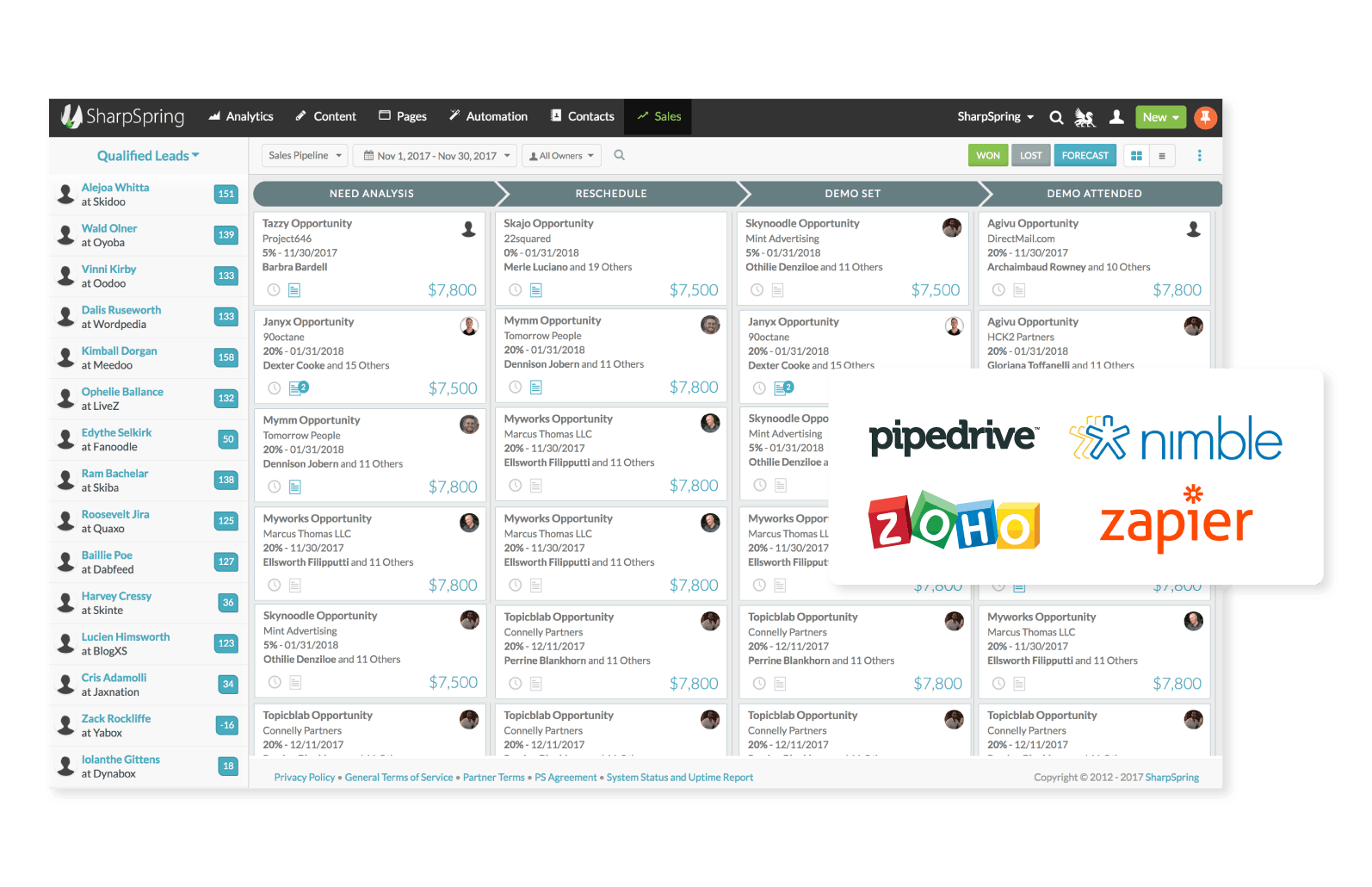Click the WON button

(988, 156)
